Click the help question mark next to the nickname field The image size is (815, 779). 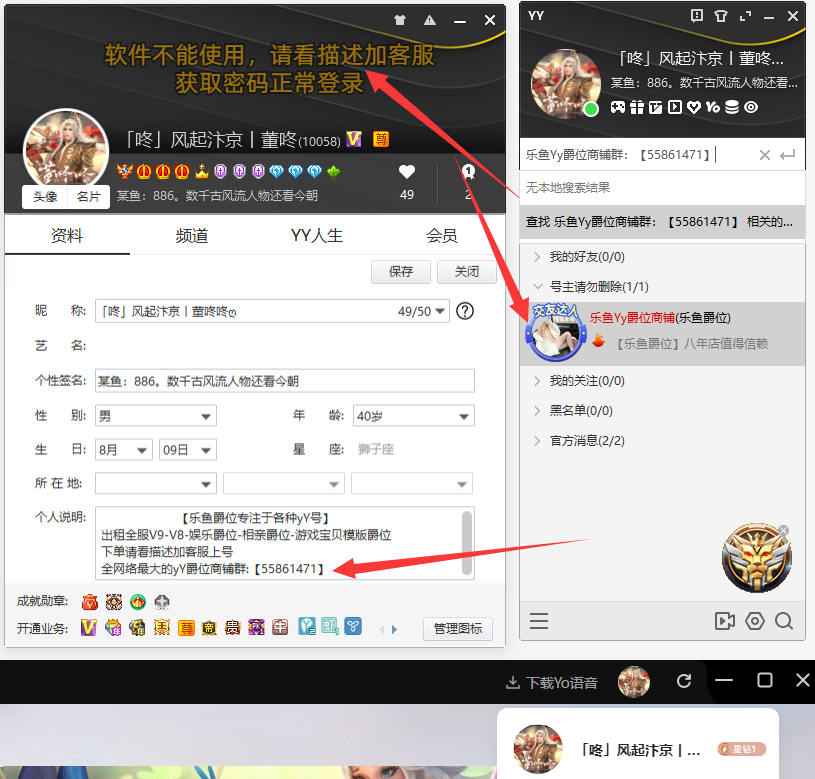(x=465, y=311)
